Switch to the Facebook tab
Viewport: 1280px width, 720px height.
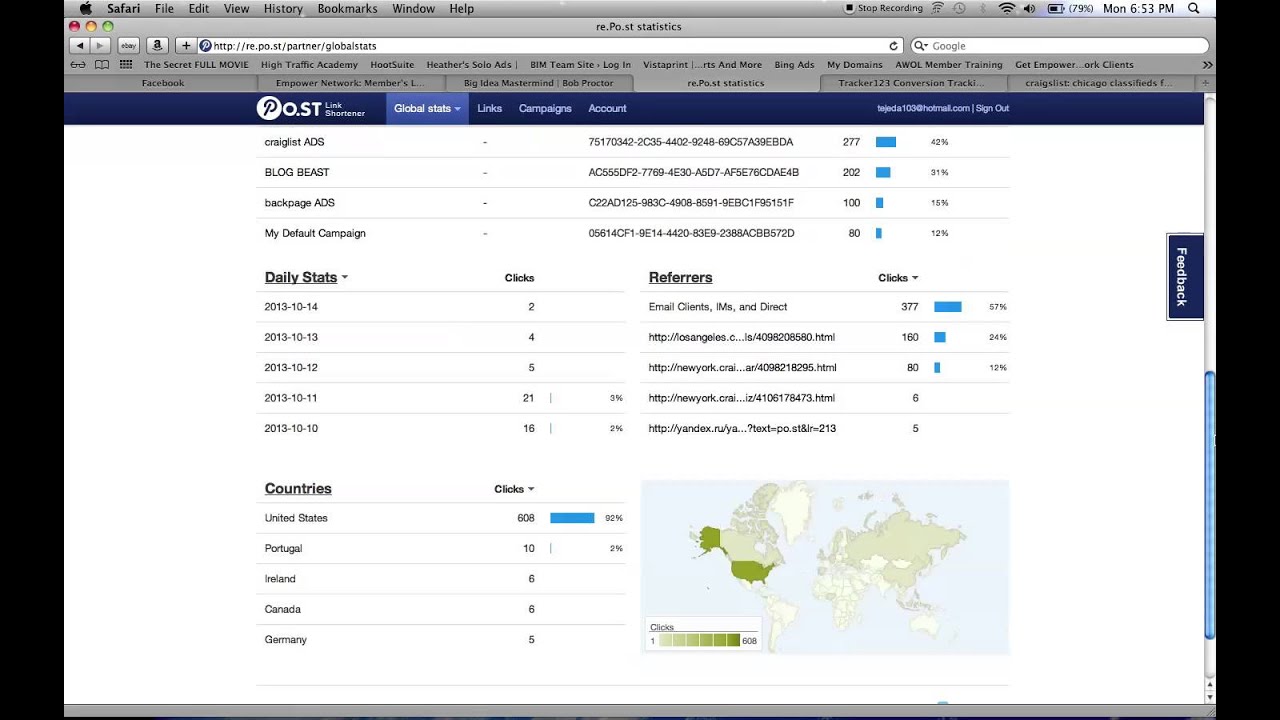pyautogui.click(x=163, y=83)
